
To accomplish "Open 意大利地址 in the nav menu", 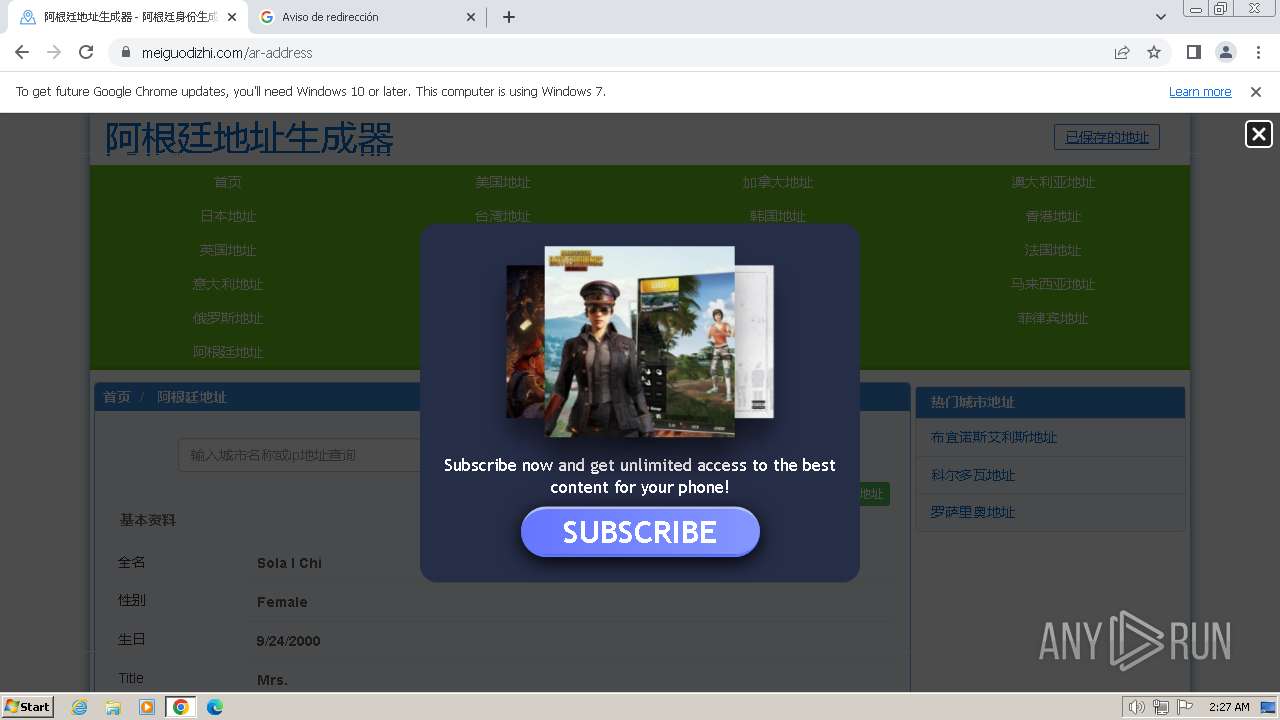I will (x=228, y=284).
